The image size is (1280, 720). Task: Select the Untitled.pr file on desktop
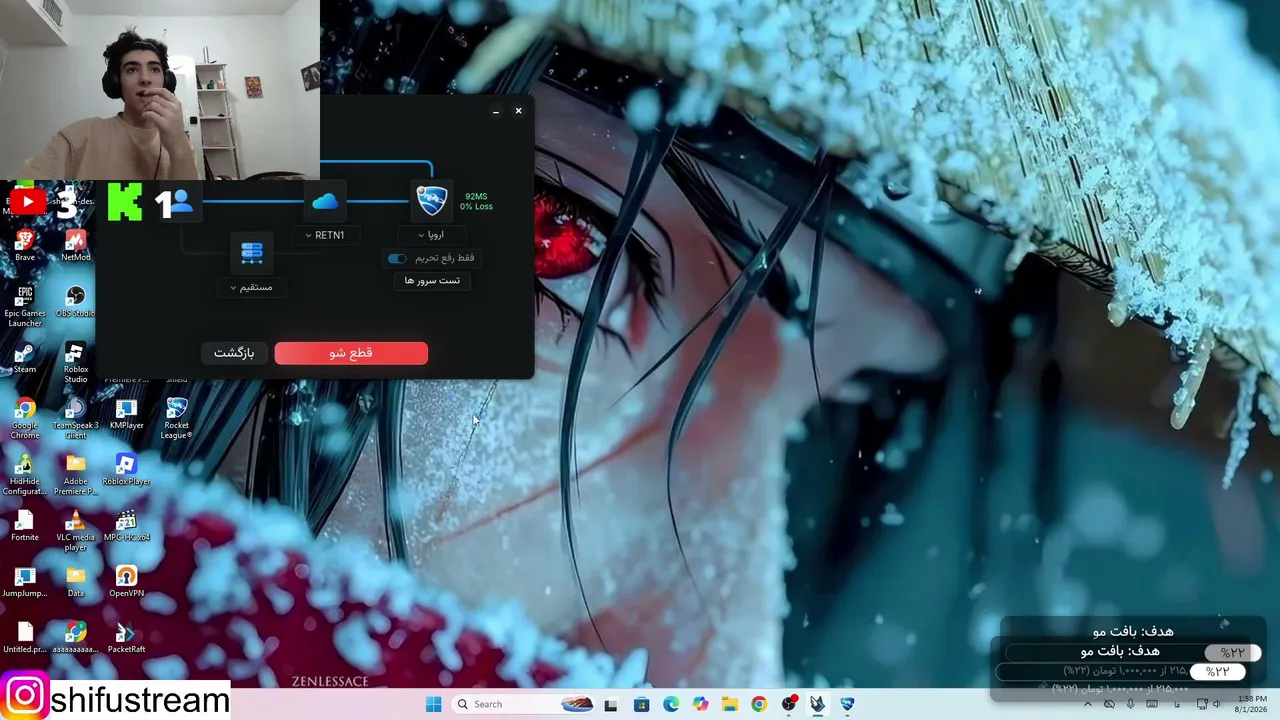(x=25, y=637)
